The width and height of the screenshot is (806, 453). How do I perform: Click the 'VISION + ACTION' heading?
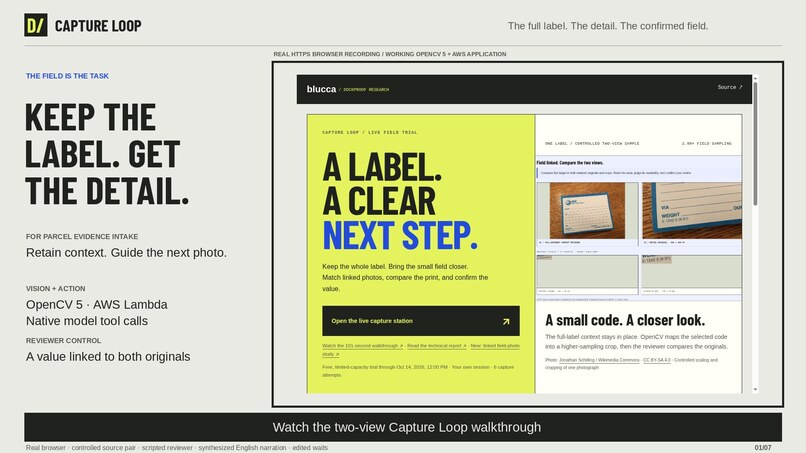tap(56, 288)
